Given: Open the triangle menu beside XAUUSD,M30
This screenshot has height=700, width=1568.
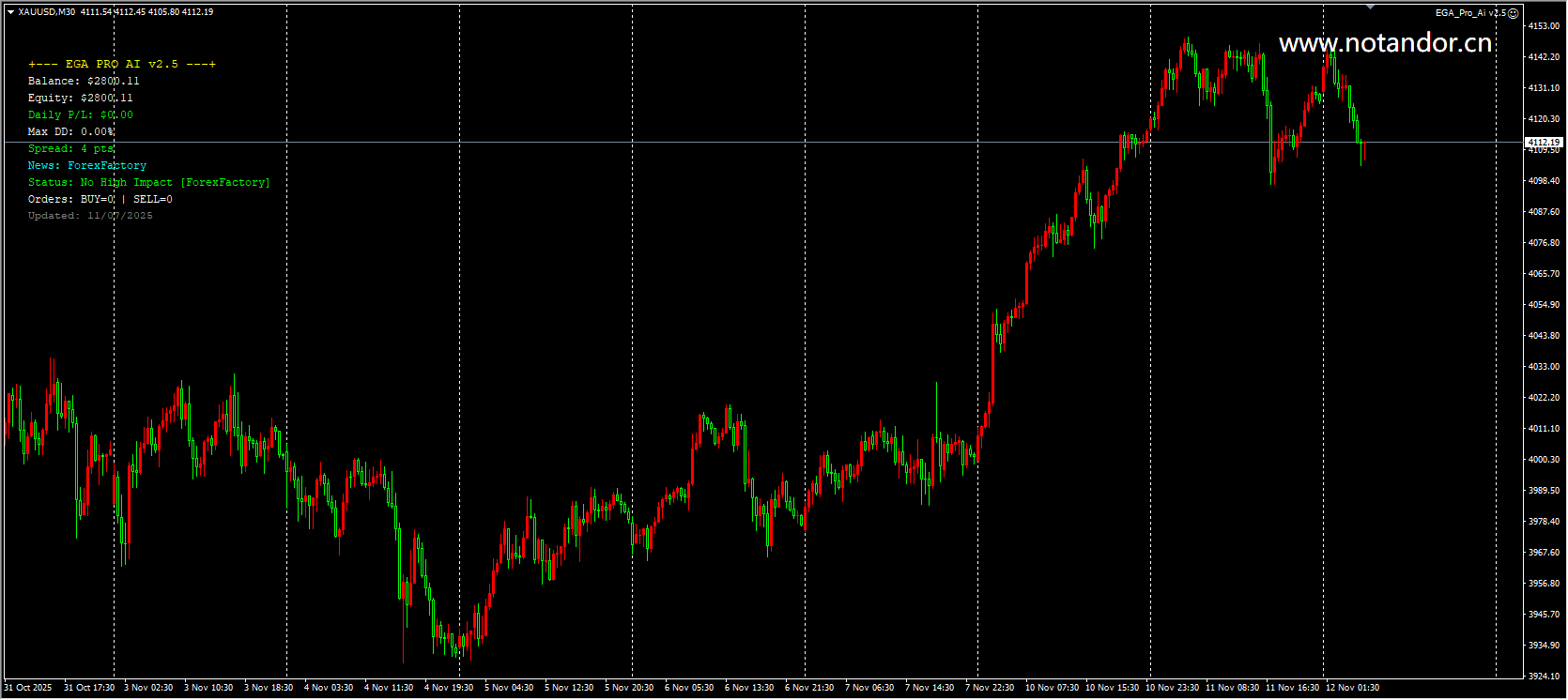Looking at the screenshot, I should 10,12.
